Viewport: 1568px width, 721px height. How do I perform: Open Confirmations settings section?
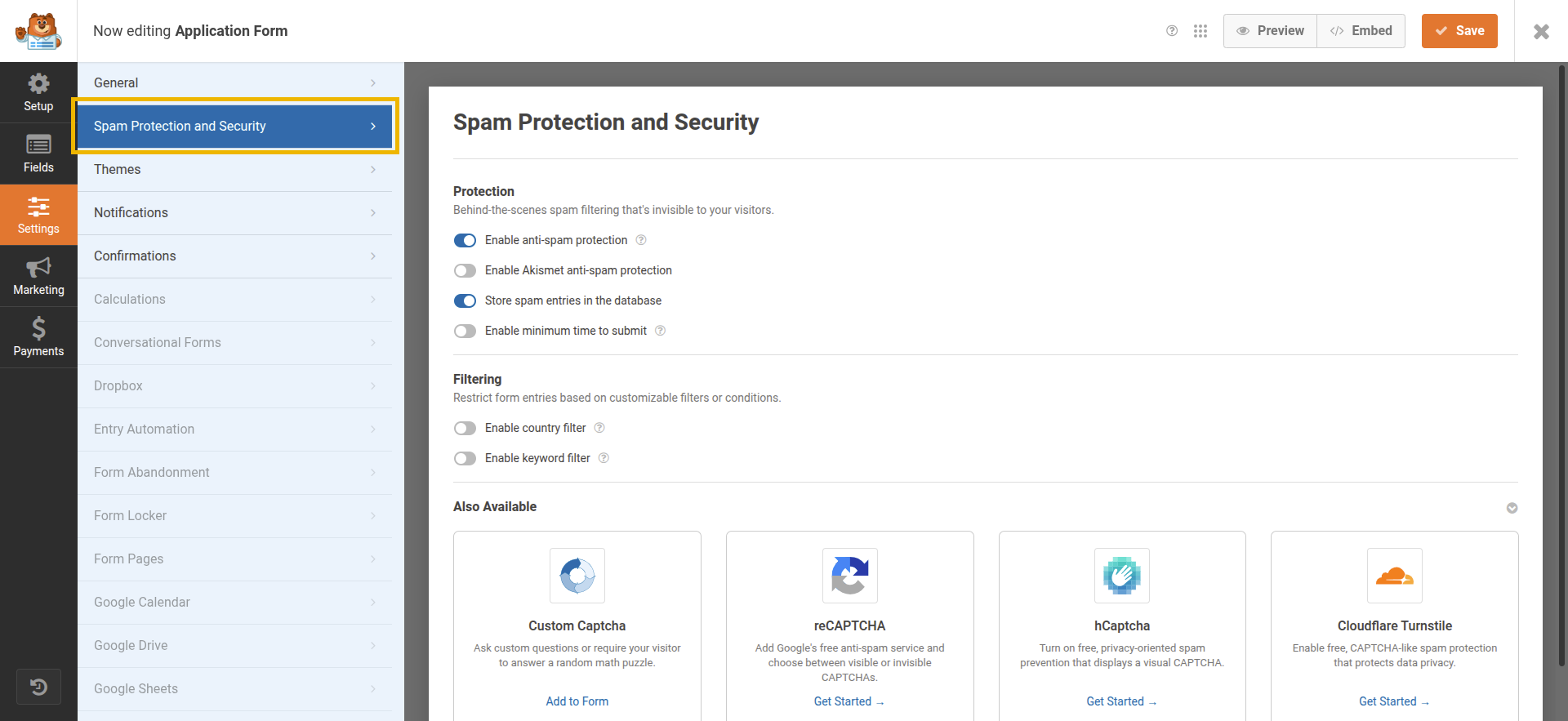point(235,256)
